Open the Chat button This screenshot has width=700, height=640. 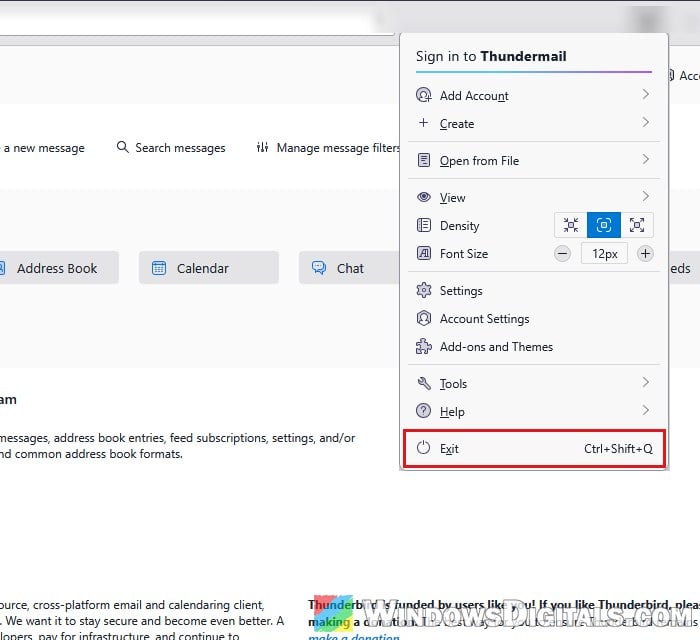tap(349, 268)
